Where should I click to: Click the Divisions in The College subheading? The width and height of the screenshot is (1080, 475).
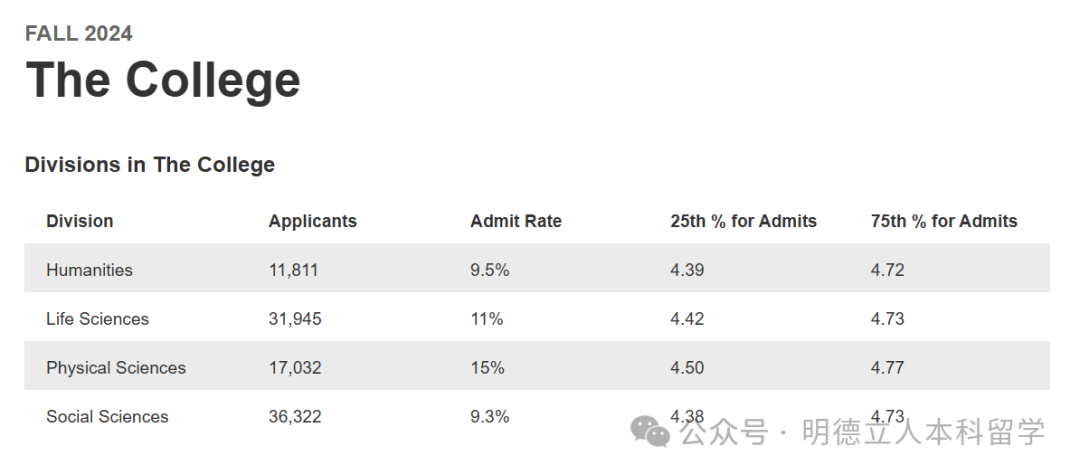[150, 165]
